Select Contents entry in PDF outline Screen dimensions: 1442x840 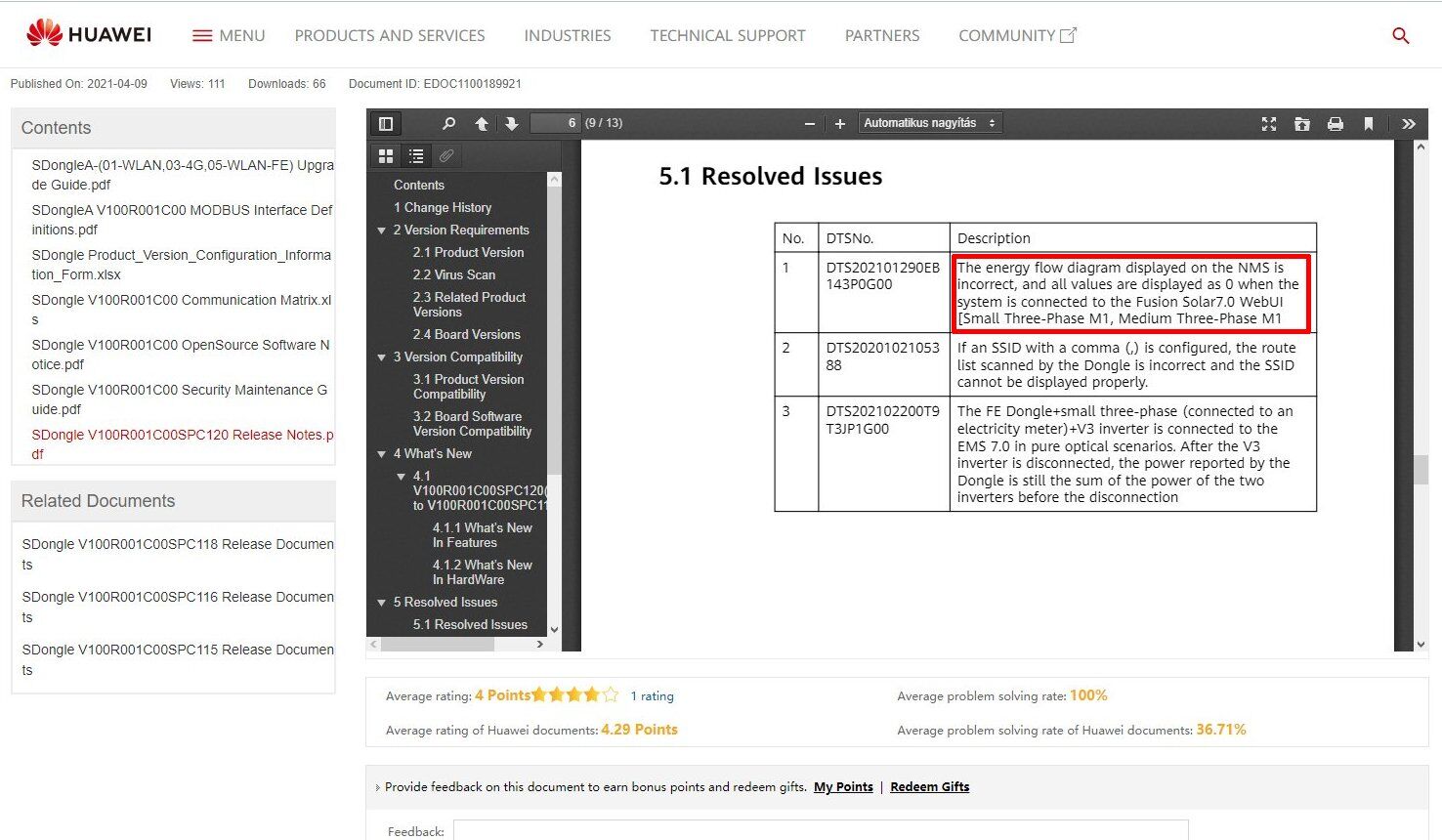419,185
